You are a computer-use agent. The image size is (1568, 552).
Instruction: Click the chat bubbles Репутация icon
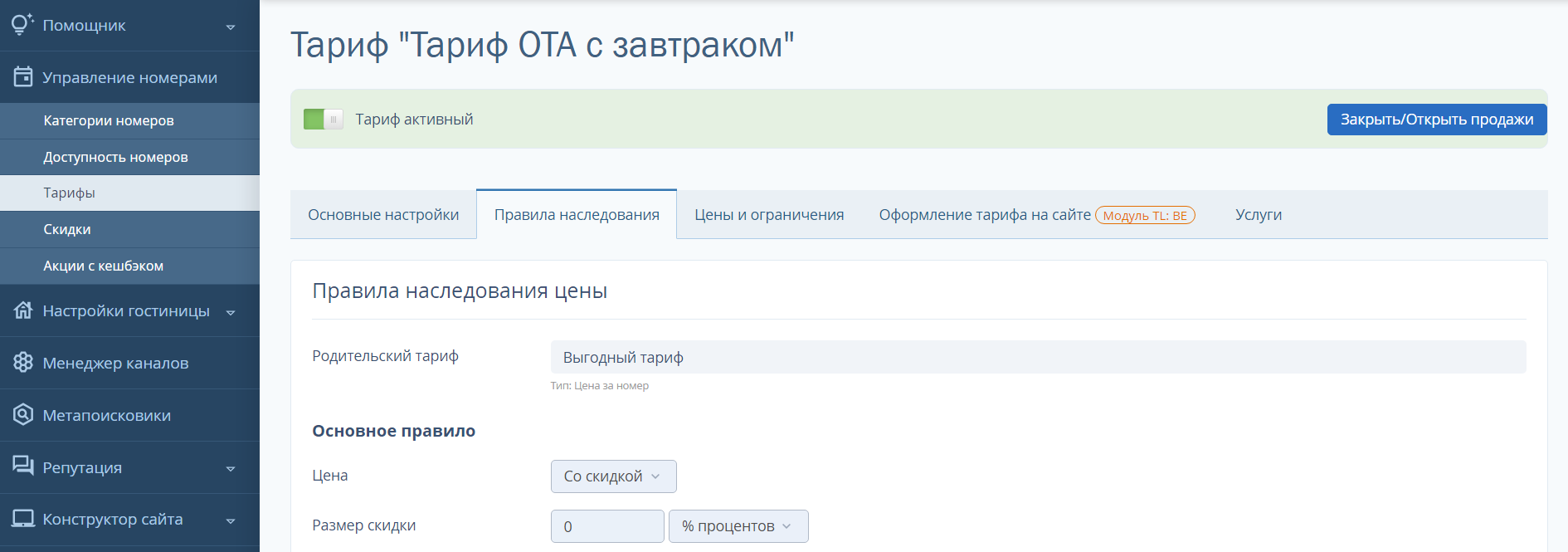click(x=23, y=466)
